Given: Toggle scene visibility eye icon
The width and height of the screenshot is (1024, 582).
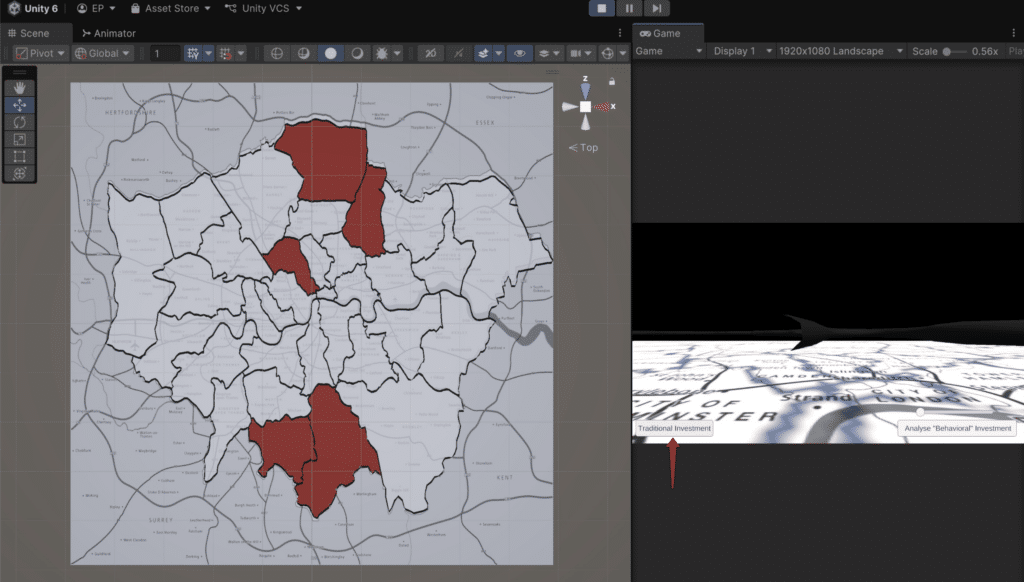Looking at the screenshot, I should (x=519, y=53).
